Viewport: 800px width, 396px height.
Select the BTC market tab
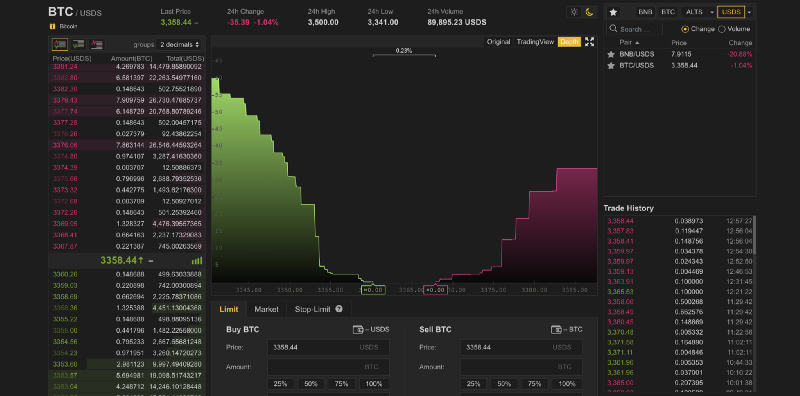point(667,12)
